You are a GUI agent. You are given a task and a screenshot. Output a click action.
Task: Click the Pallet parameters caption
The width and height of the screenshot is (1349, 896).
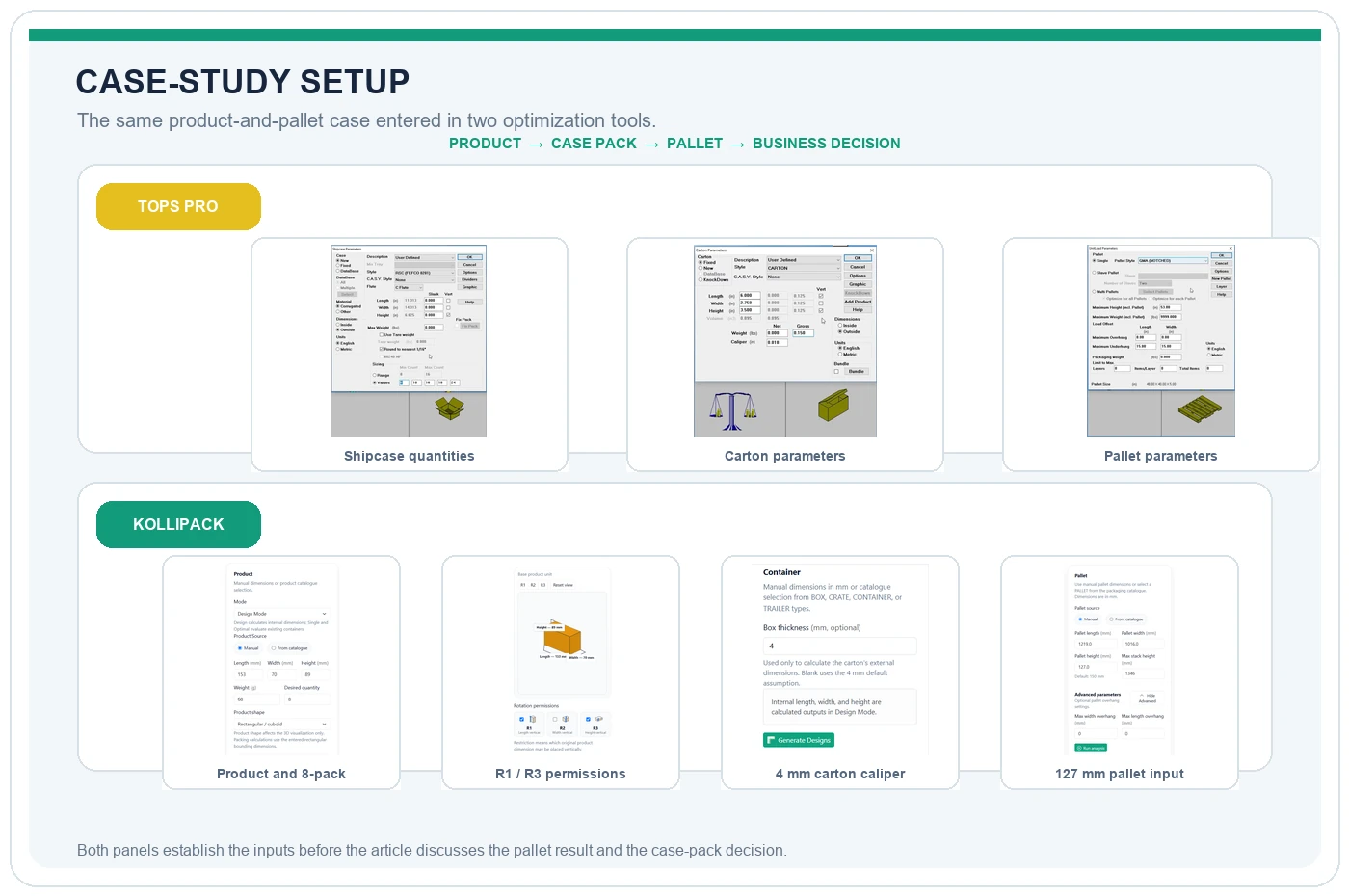coord(1161,456)
